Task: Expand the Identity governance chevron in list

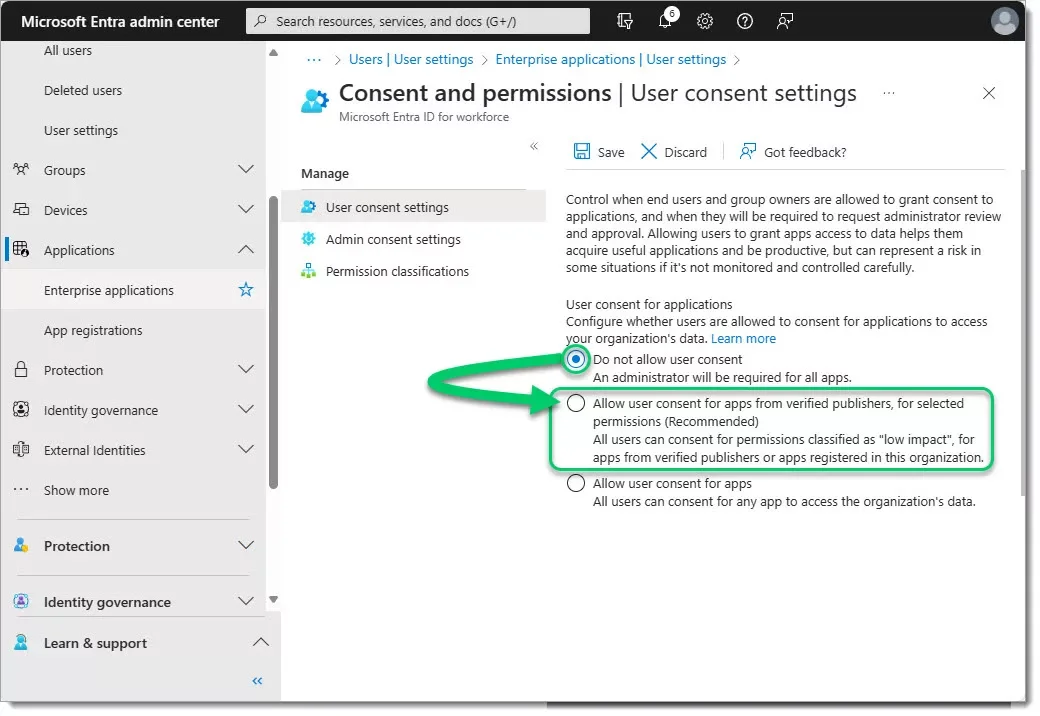Action: [246, 409]
